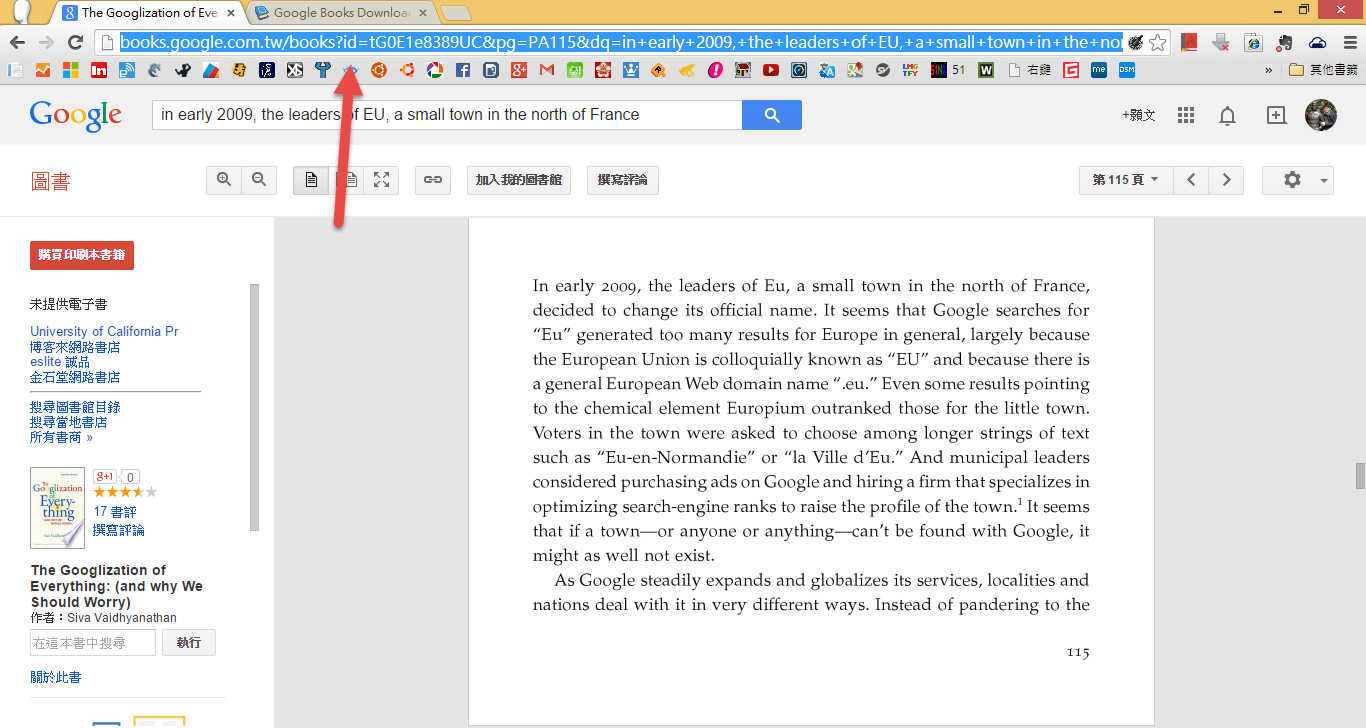The width and height of the screenshot is (1366, 728).
Task: Open the W bookmark icon
Action: (986, 70)
